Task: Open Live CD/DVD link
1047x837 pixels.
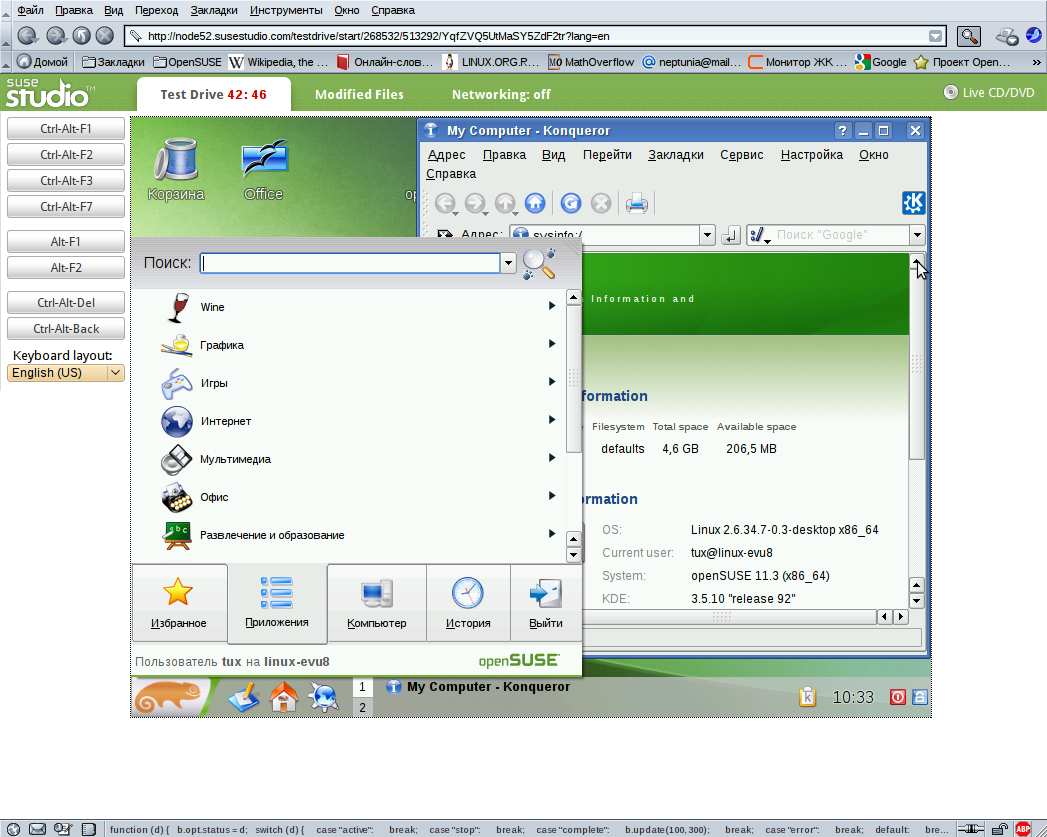Action: click(x=989, y=93)
